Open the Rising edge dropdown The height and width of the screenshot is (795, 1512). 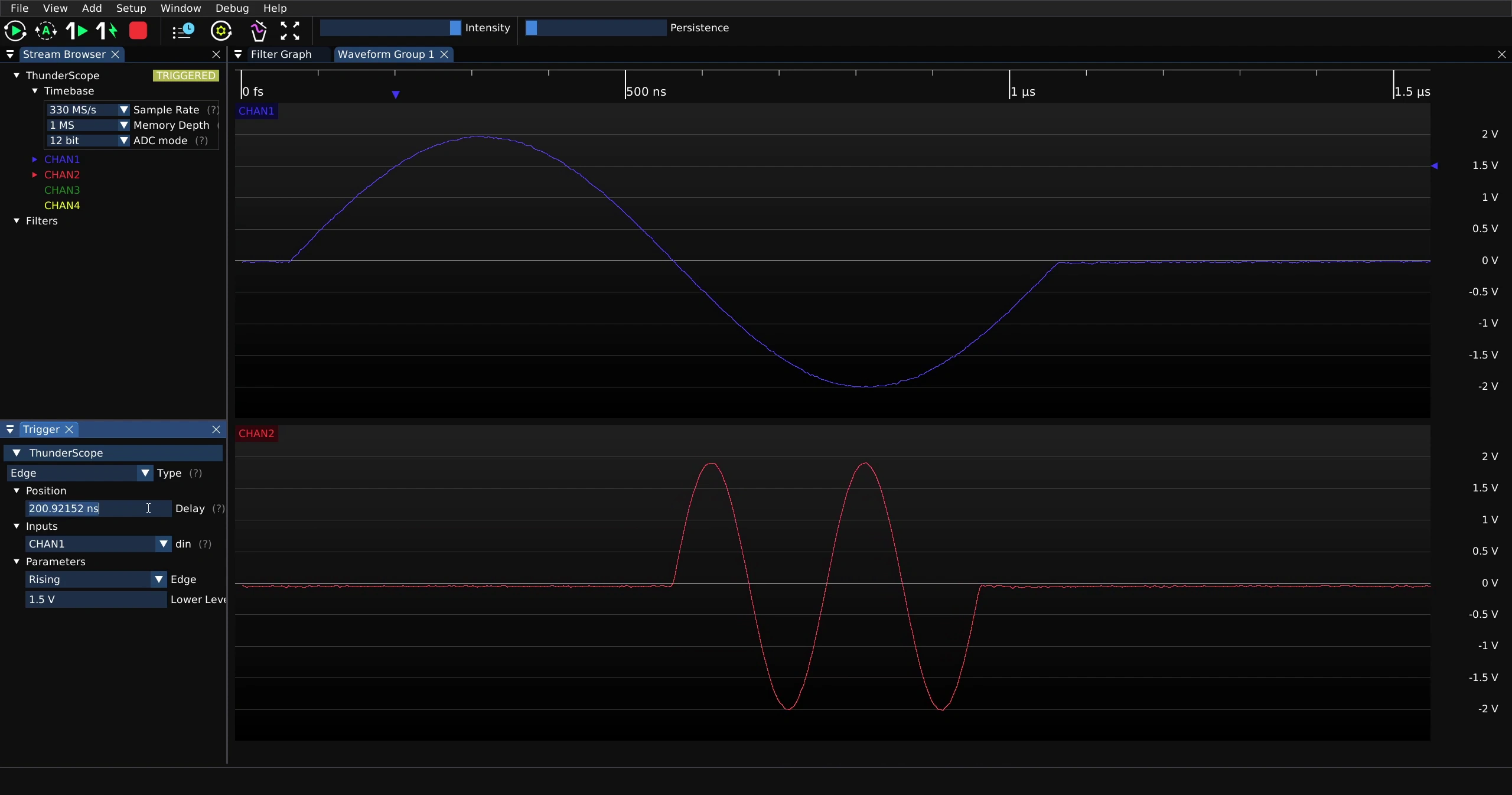pos(96,579)
